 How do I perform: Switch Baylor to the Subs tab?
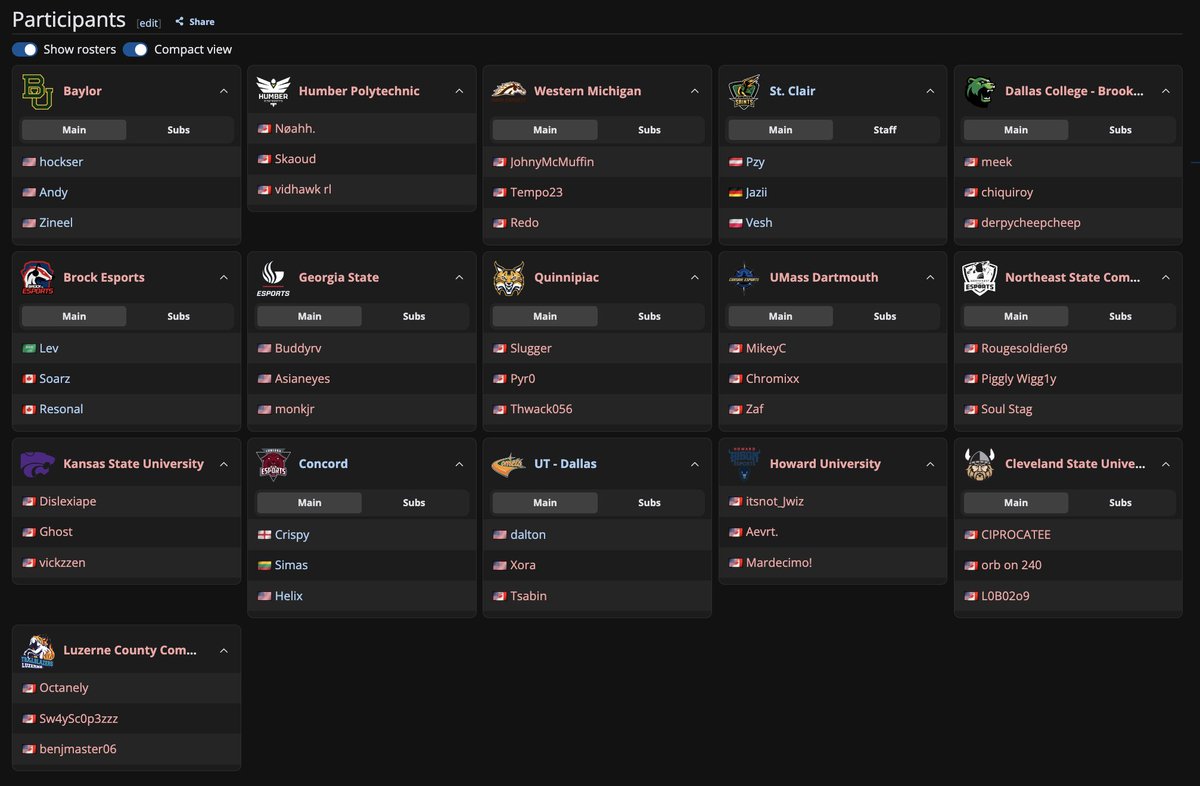(x=179, y=130)
